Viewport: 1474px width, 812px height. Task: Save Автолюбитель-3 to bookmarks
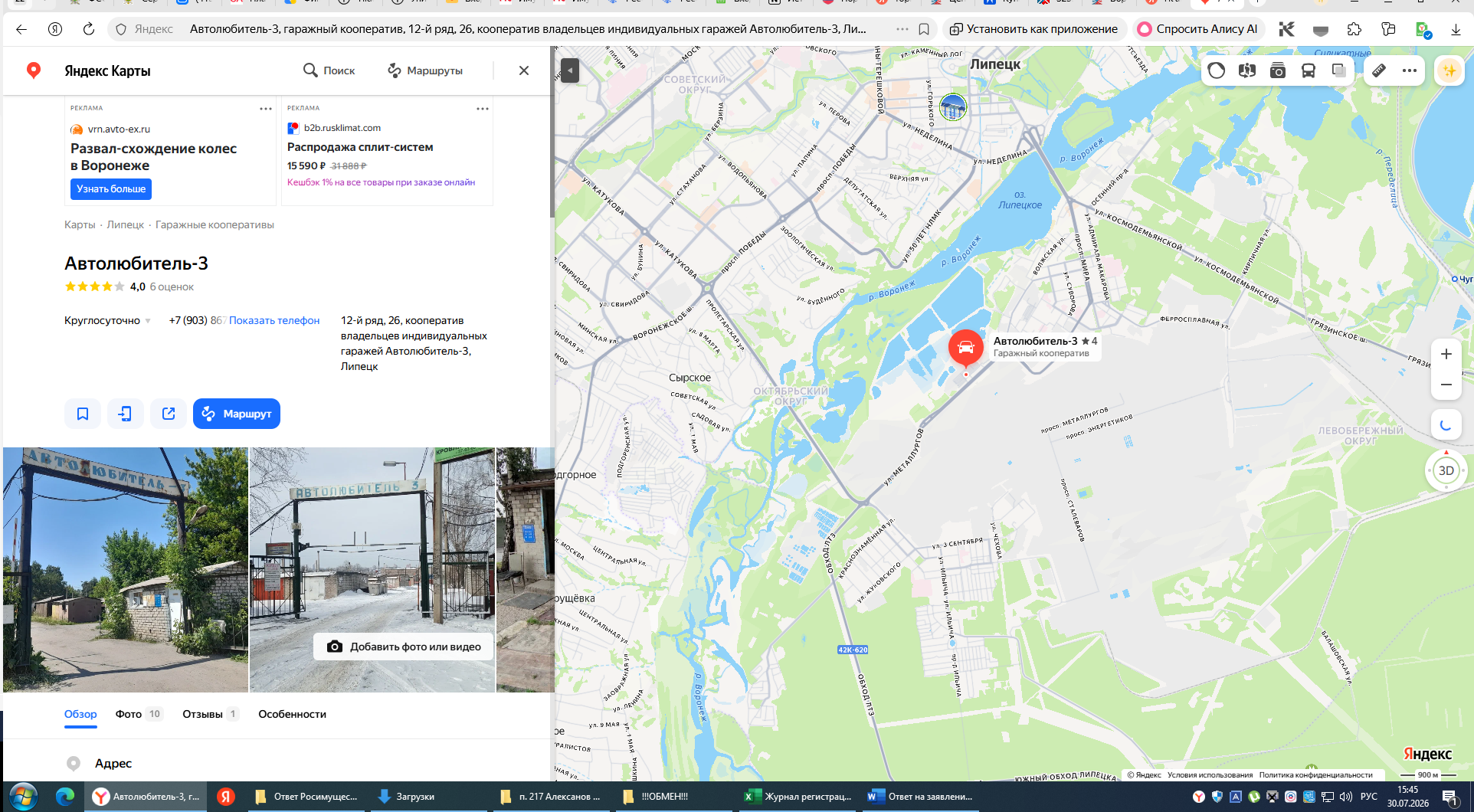coord(83,414)
